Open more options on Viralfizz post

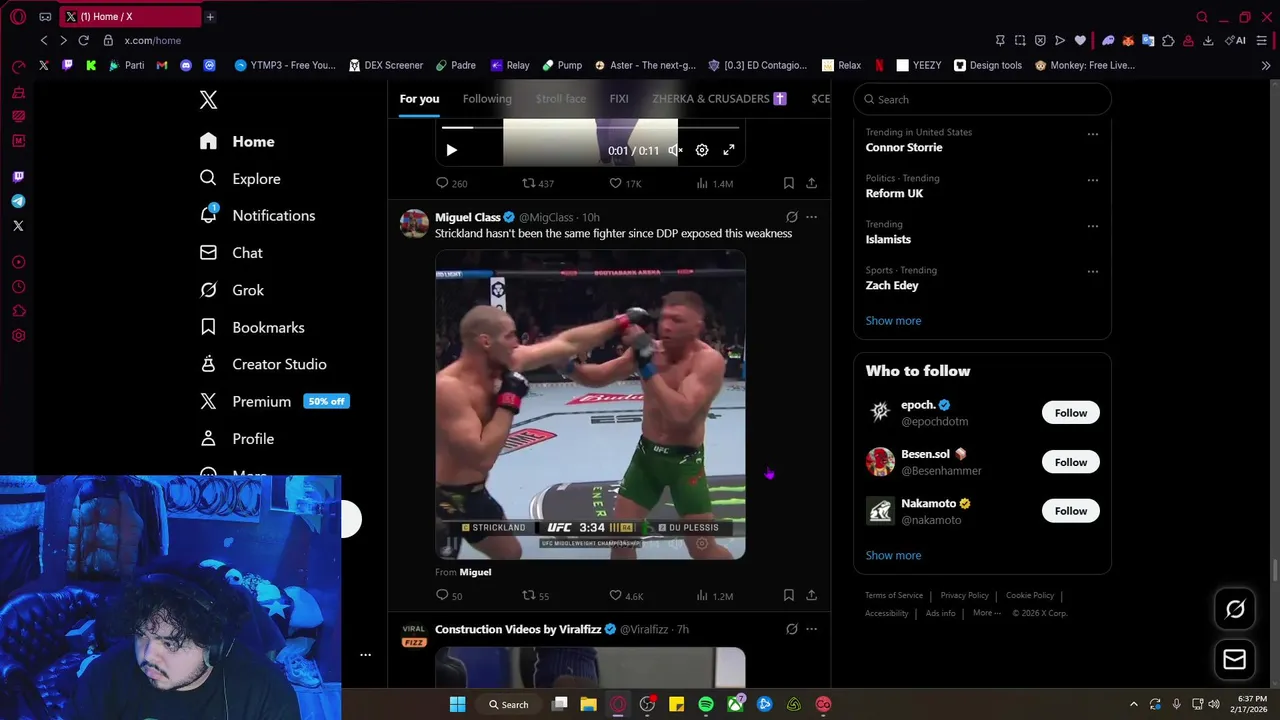point(811,629)
